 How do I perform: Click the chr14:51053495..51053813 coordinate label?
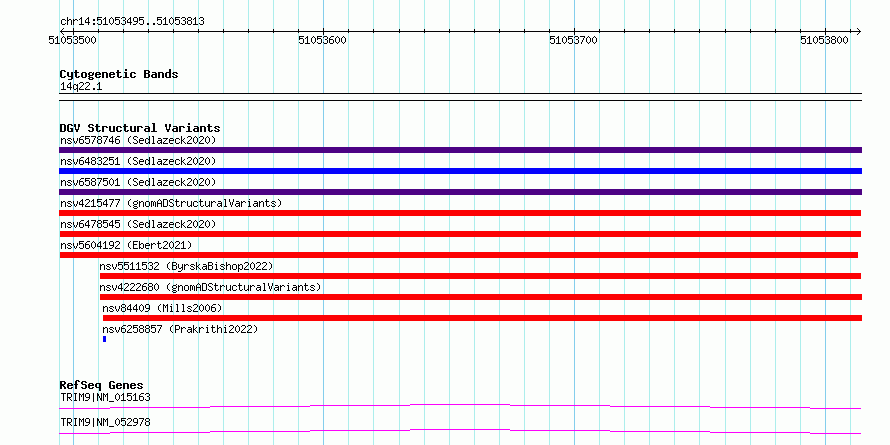click(132, 22)
